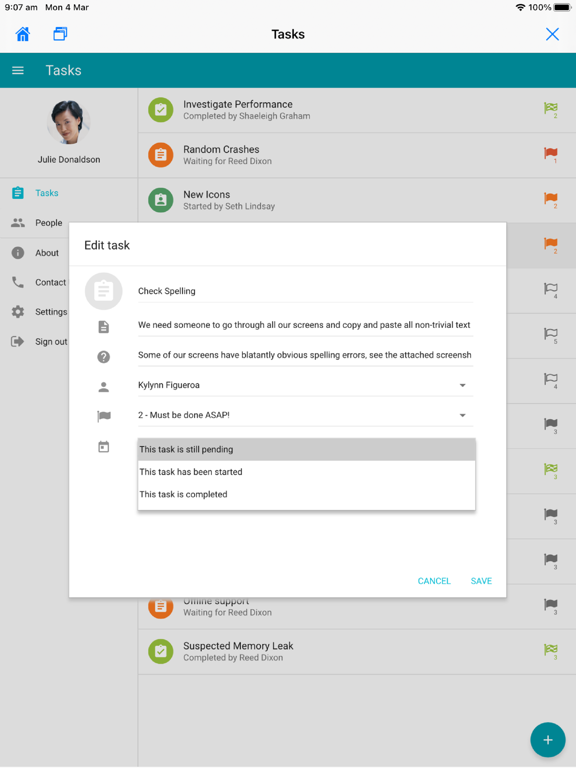576x768 pixels.
Task: Click the green flag for Investigate Performance
Action: click(551, 108)
